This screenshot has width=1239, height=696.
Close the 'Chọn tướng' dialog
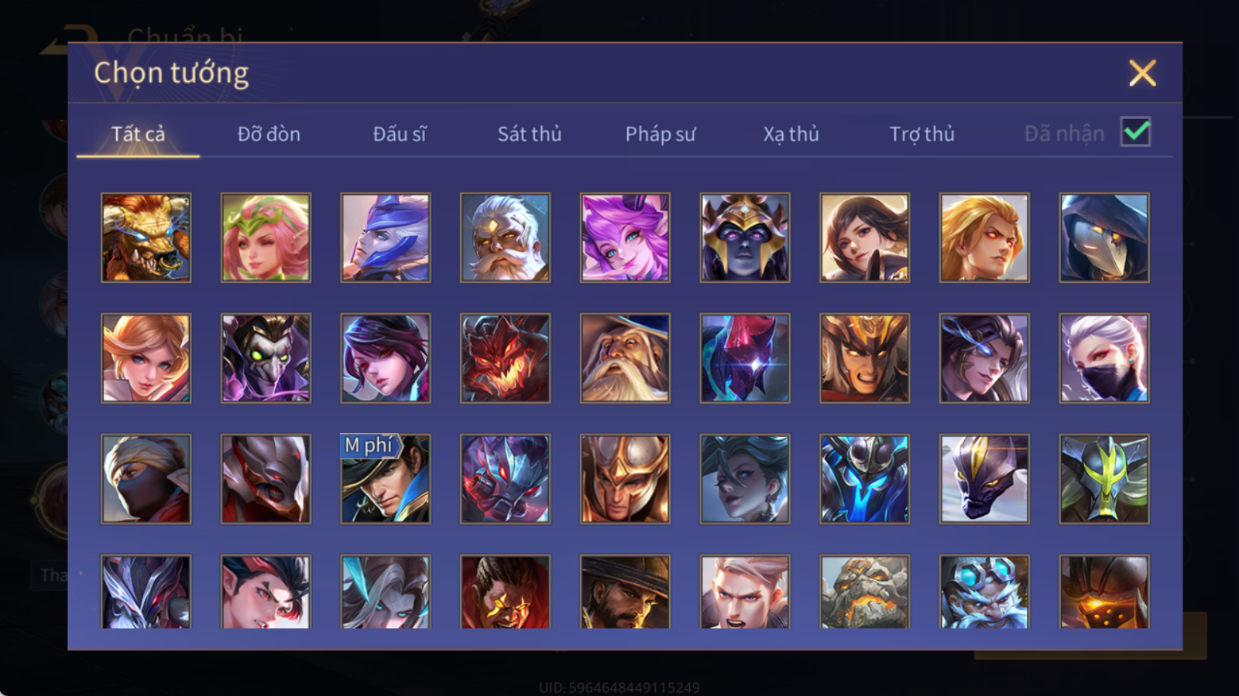1142,73
